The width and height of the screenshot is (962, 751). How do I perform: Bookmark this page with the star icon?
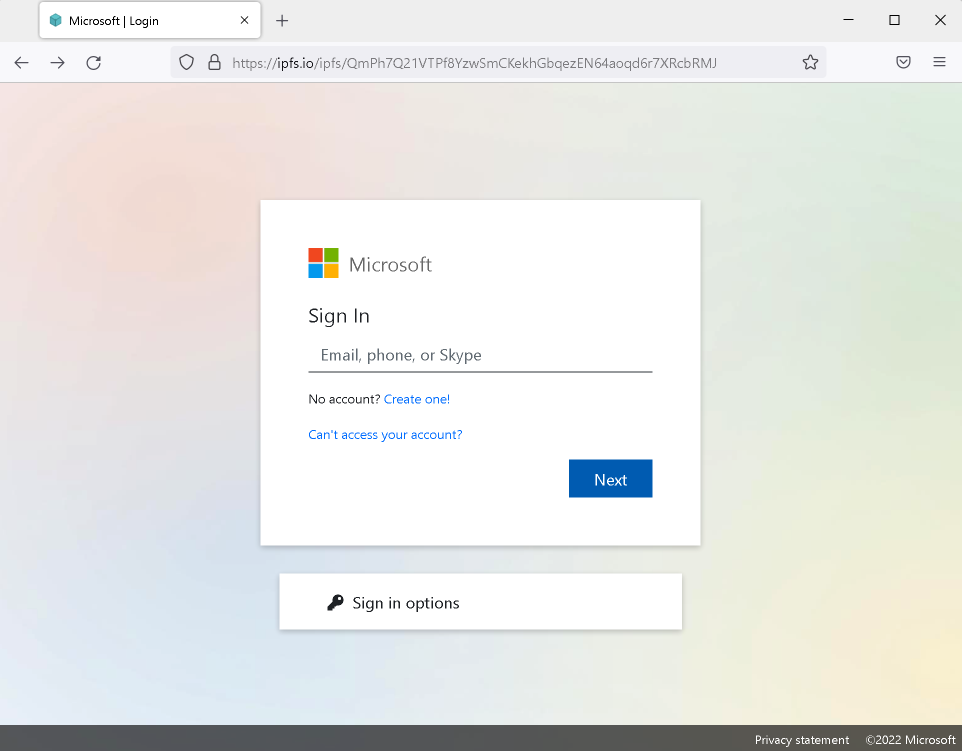[810, 62]
